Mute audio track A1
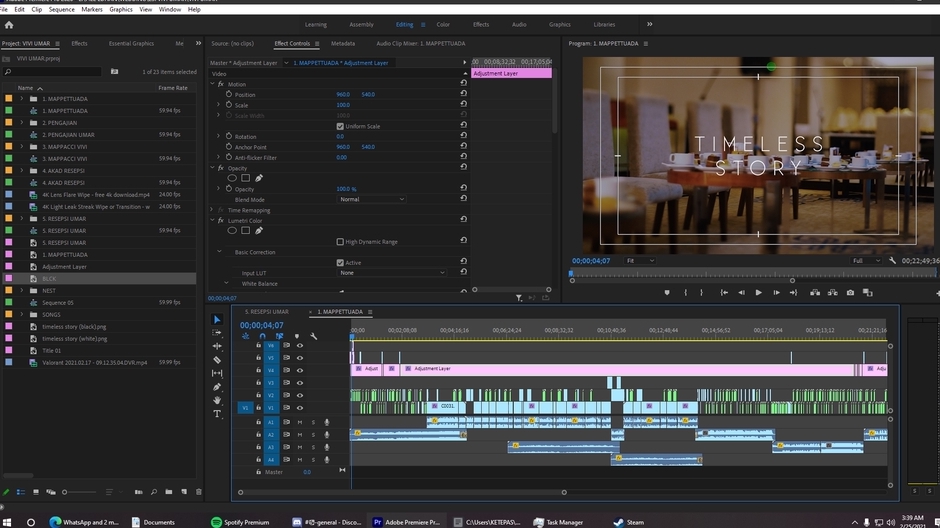 [299, 422]
